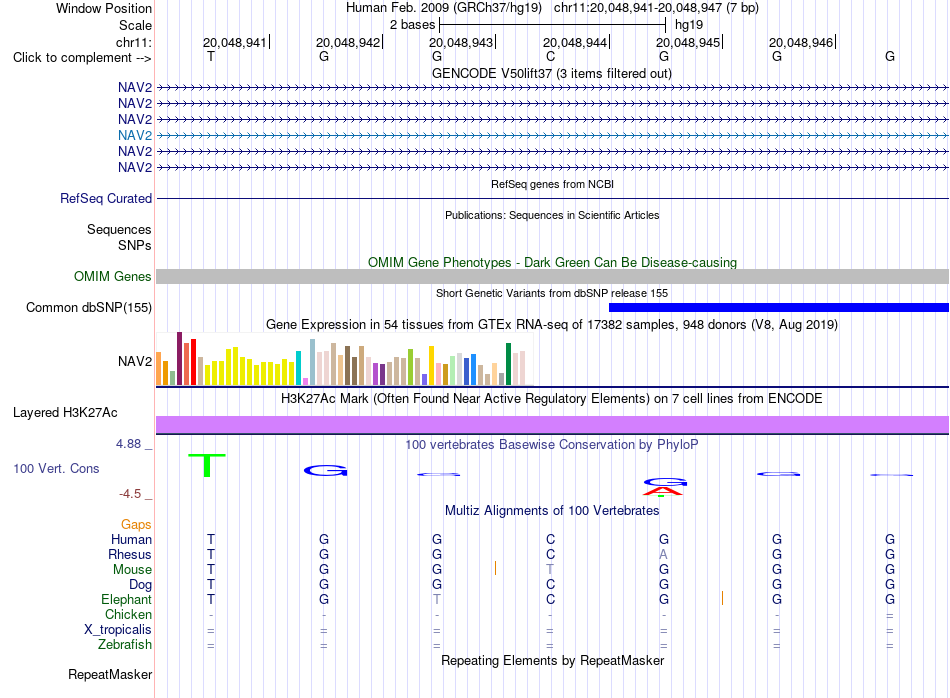Click the Common dbSNP(155) track label
Screen dimensions: 950x698
click(89, 307)
